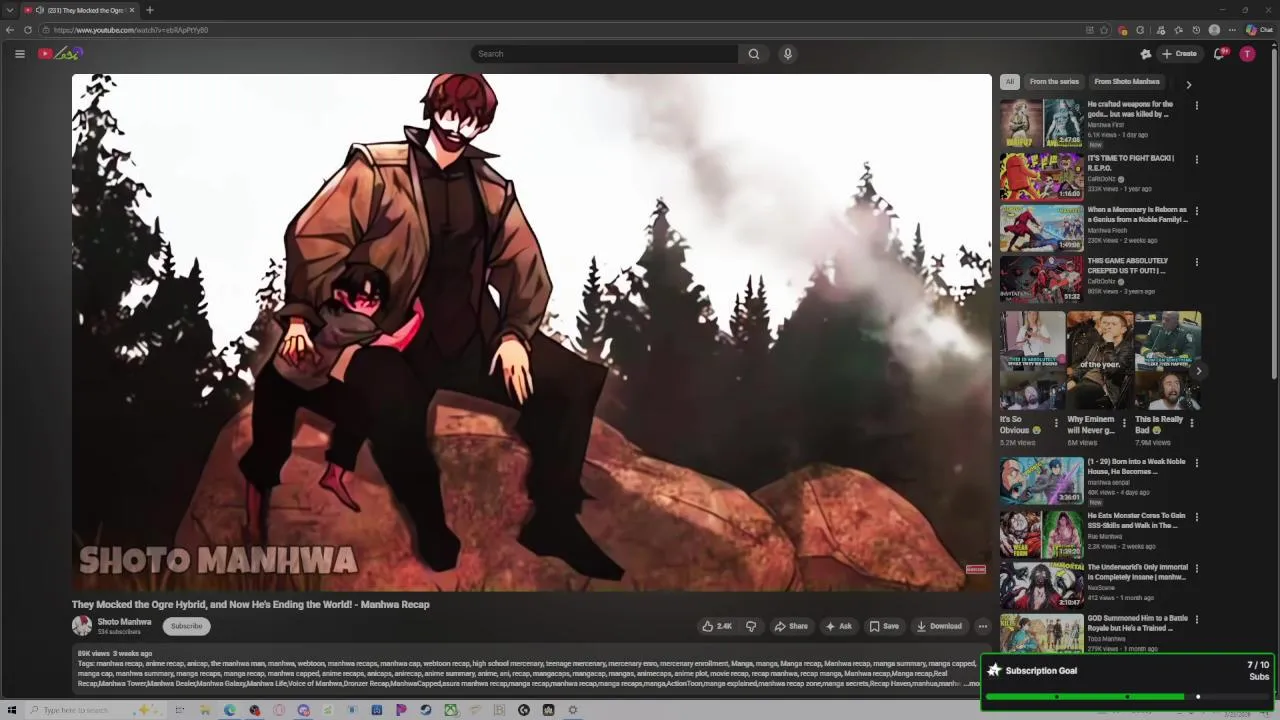
Task: Show next shorts with the arrow
Action: point(1198,371)
